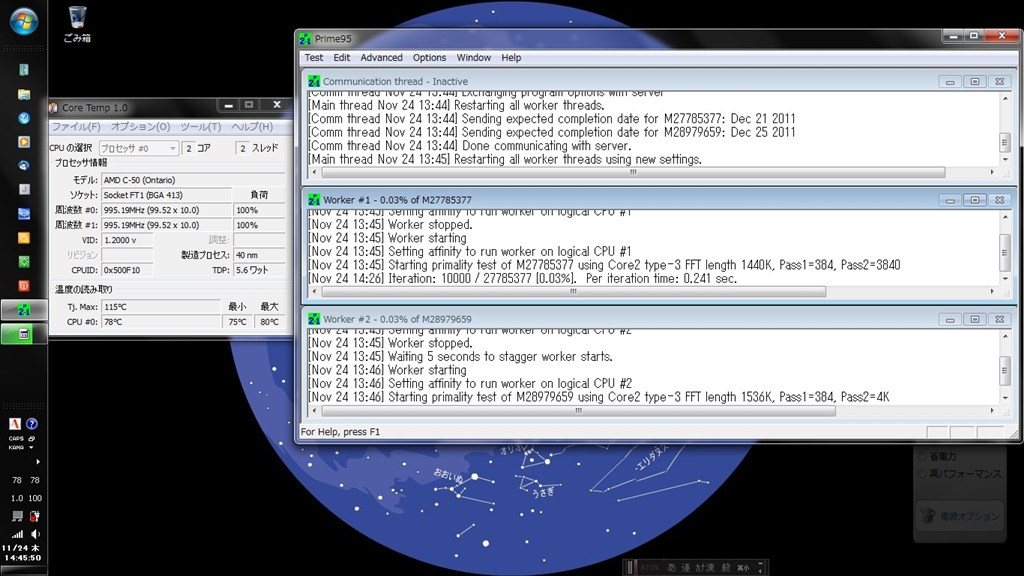Open the ごみ箱 recycle bin desktop icon
The image size is (1024, 576).
coord(77,25)
